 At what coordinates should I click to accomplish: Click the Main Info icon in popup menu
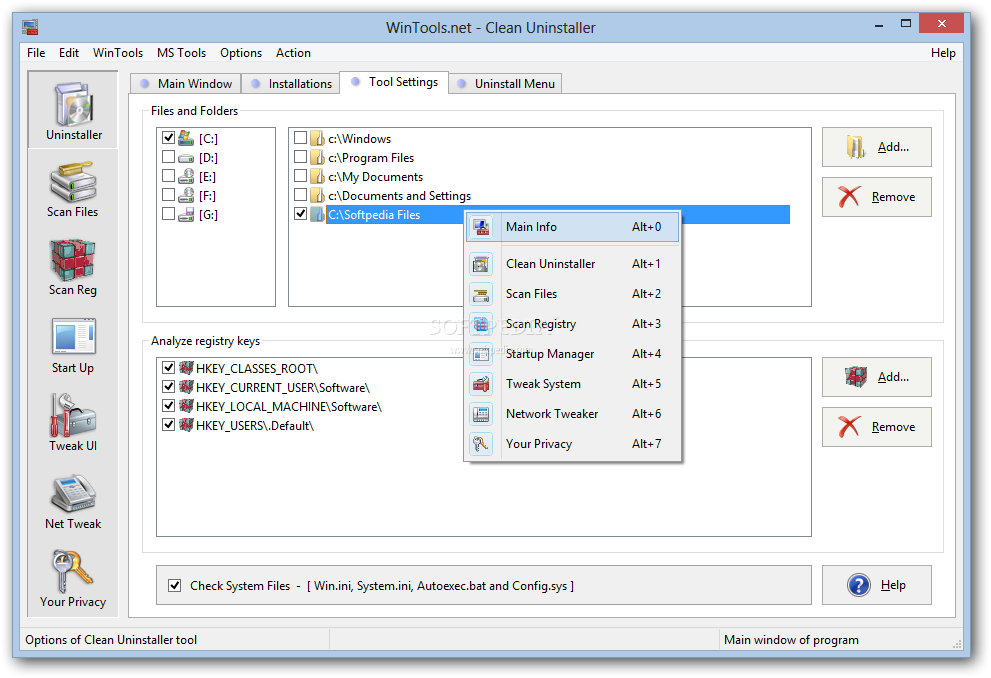482,227
